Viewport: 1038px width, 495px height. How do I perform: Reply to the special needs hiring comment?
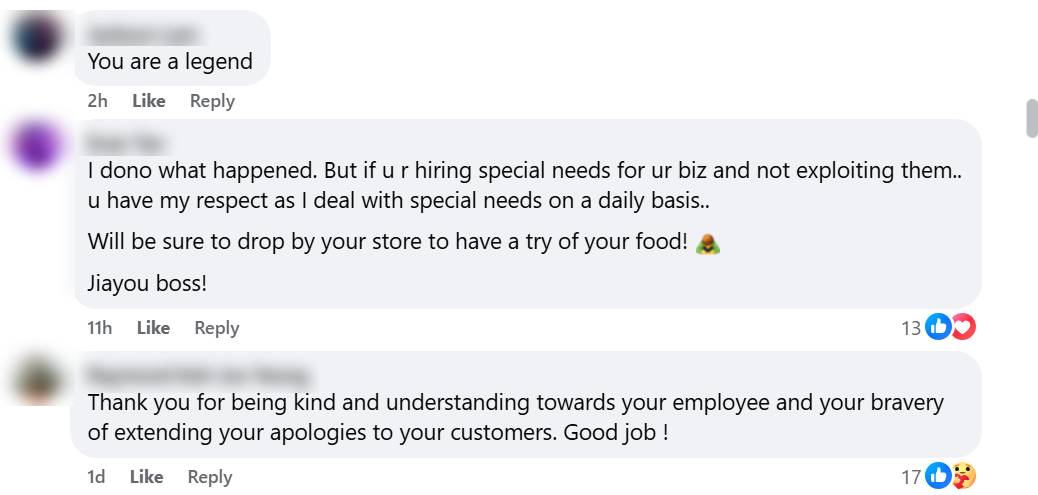tap(217, 328)
